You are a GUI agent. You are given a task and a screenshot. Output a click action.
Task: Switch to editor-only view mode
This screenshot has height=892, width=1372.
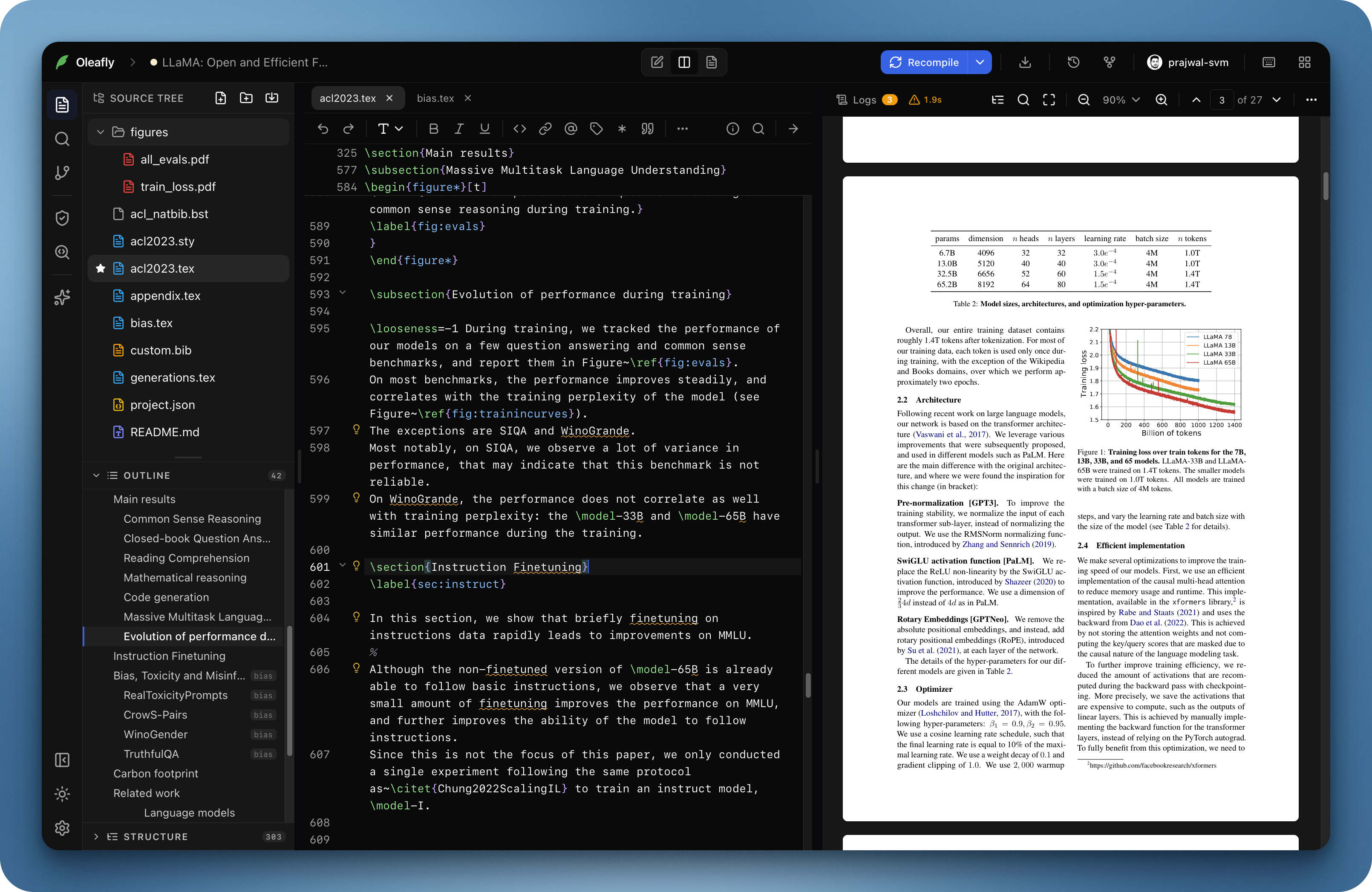point(657,62)
